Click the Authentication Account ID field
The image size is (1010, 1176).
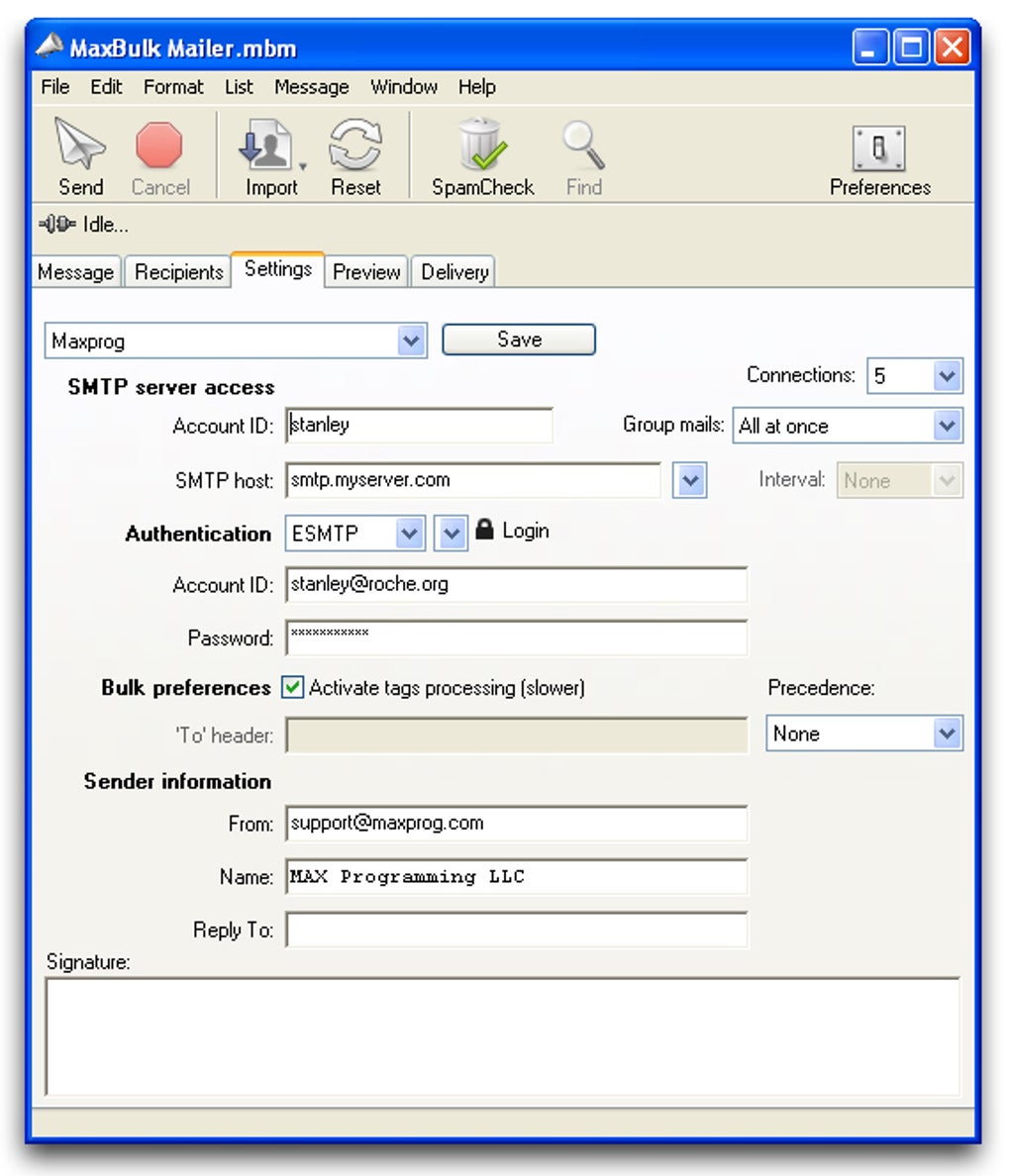pos(516,584)
